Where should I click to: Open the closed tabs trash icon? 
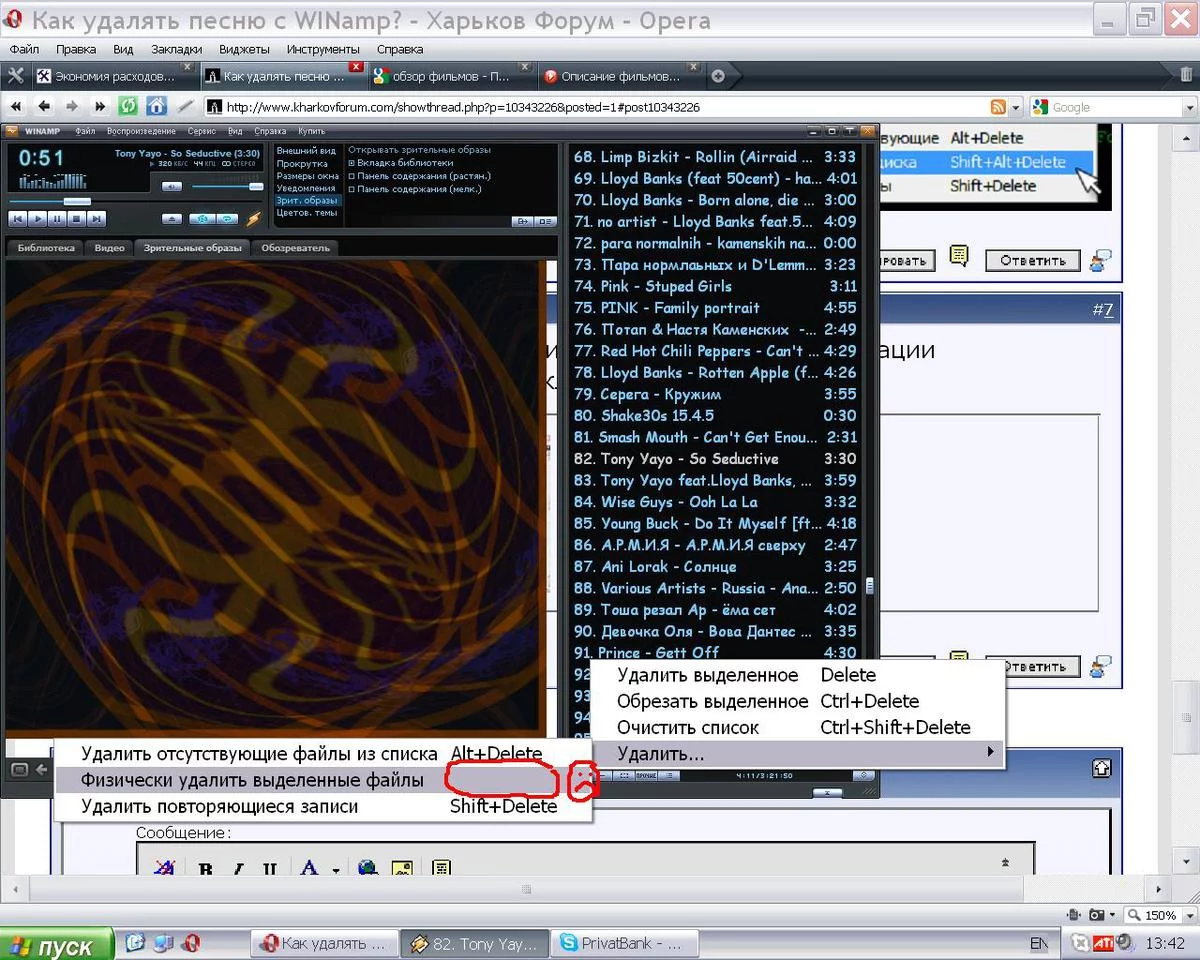1186,75
